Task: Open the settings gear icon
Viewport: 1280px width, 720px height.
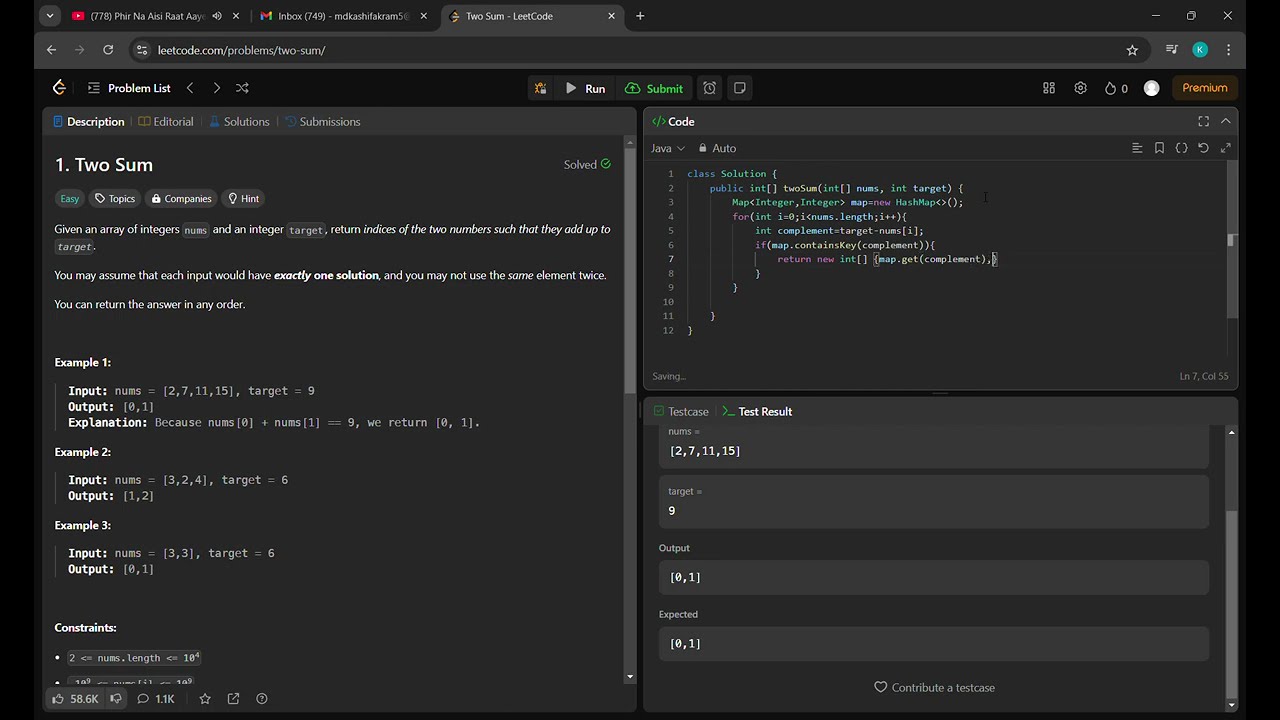Action: click(x=1080, y=88)
